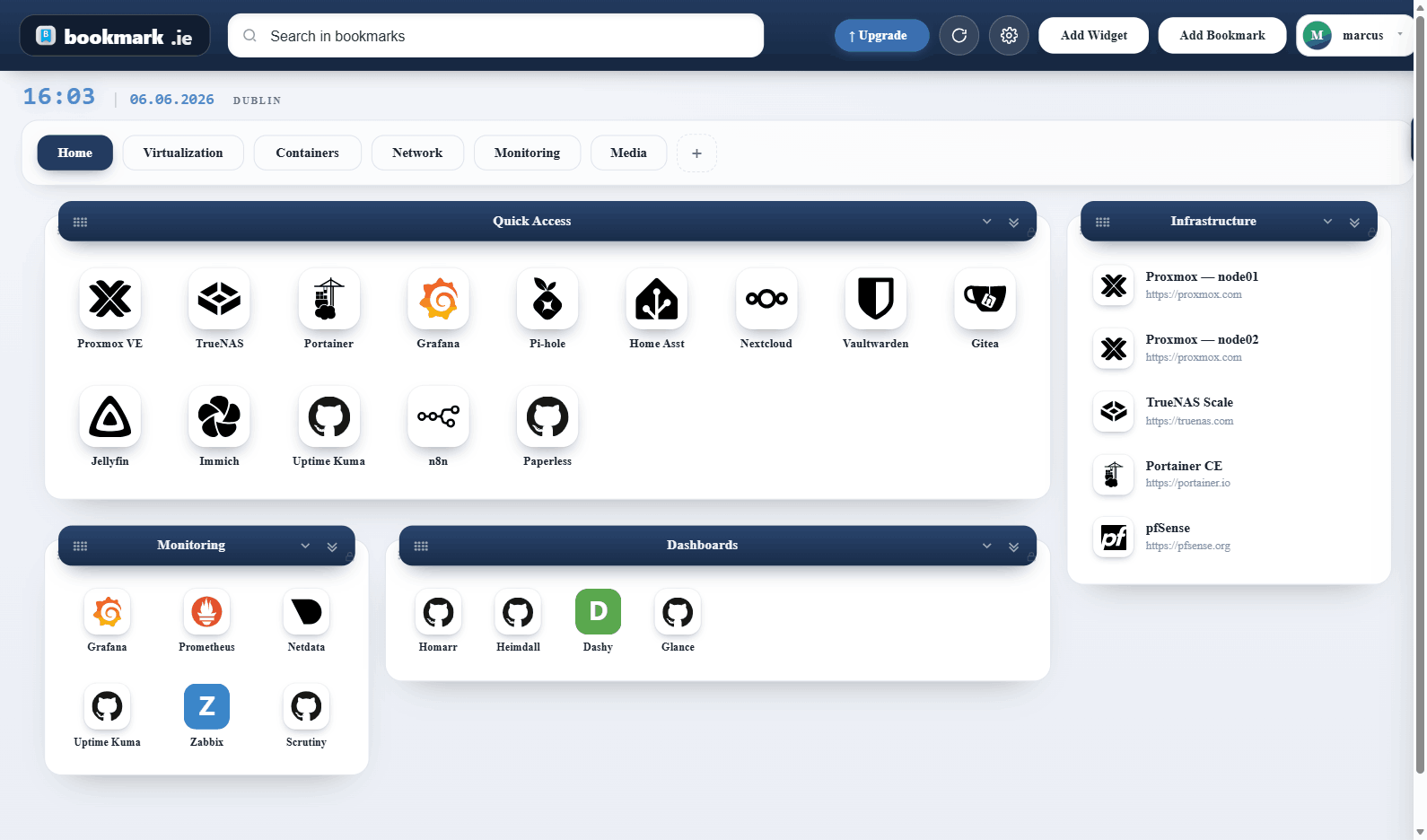Open the Gitea bookmark icon
This screenshot has height=840, width=1427.
click(985, 299)
